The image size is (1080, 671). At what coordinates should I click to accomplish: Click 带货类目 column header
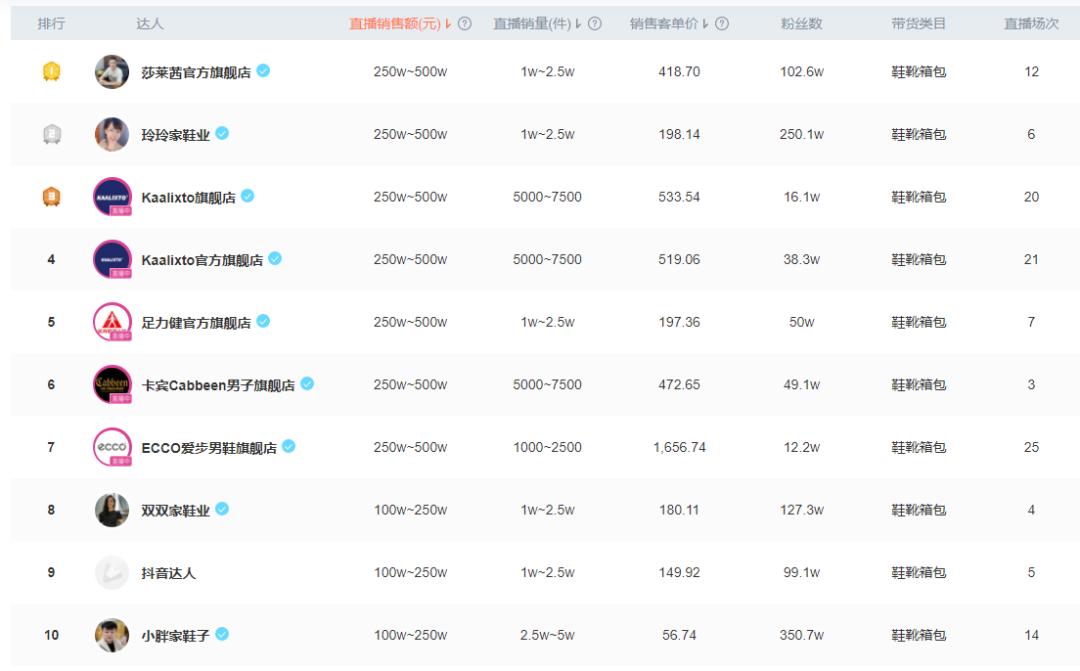click(919, 23)
